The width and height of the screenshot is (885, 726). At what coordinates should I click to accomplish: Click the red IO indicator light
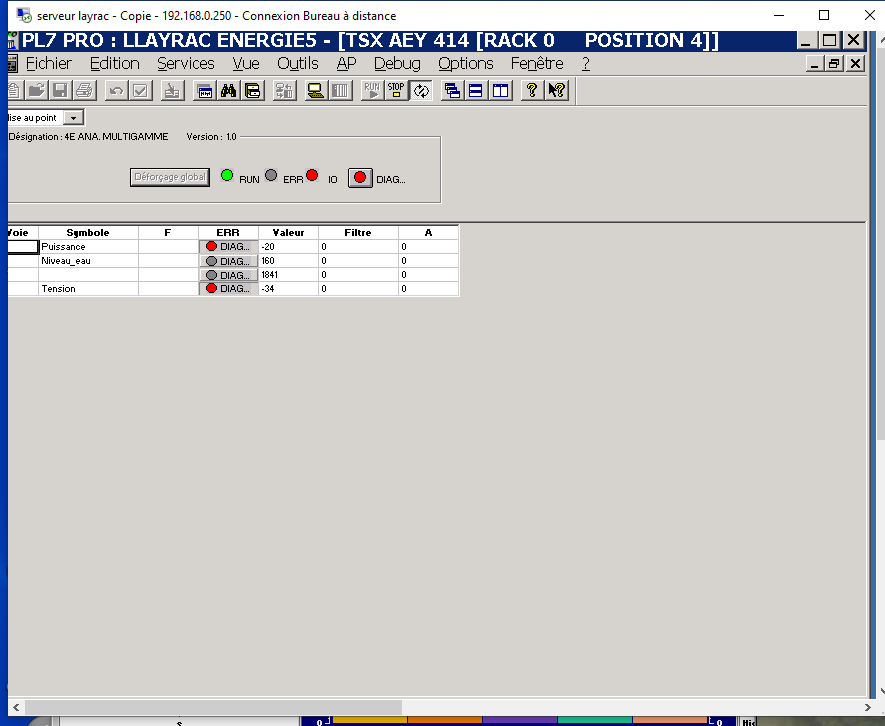coord(312,175)
